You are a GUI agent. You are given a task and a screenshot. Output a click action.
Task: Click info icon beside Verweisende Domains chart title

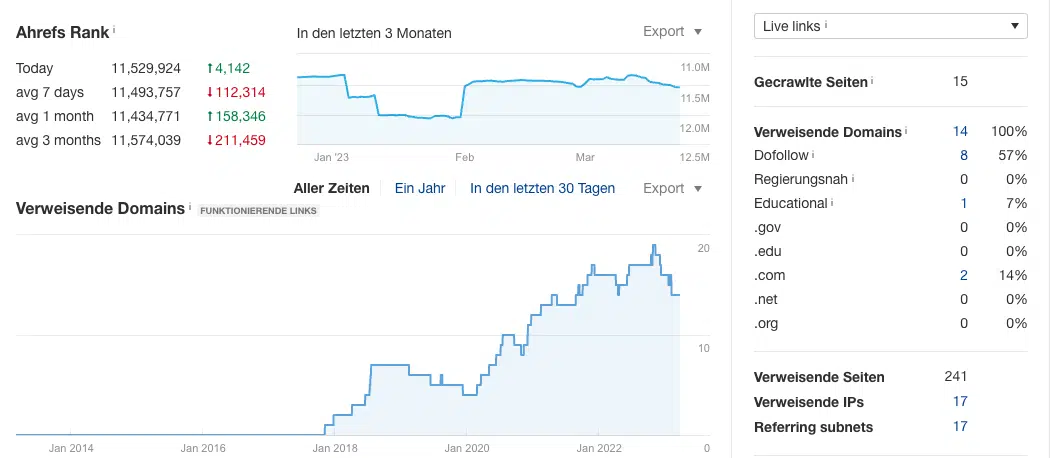click(x=190, y=207)
